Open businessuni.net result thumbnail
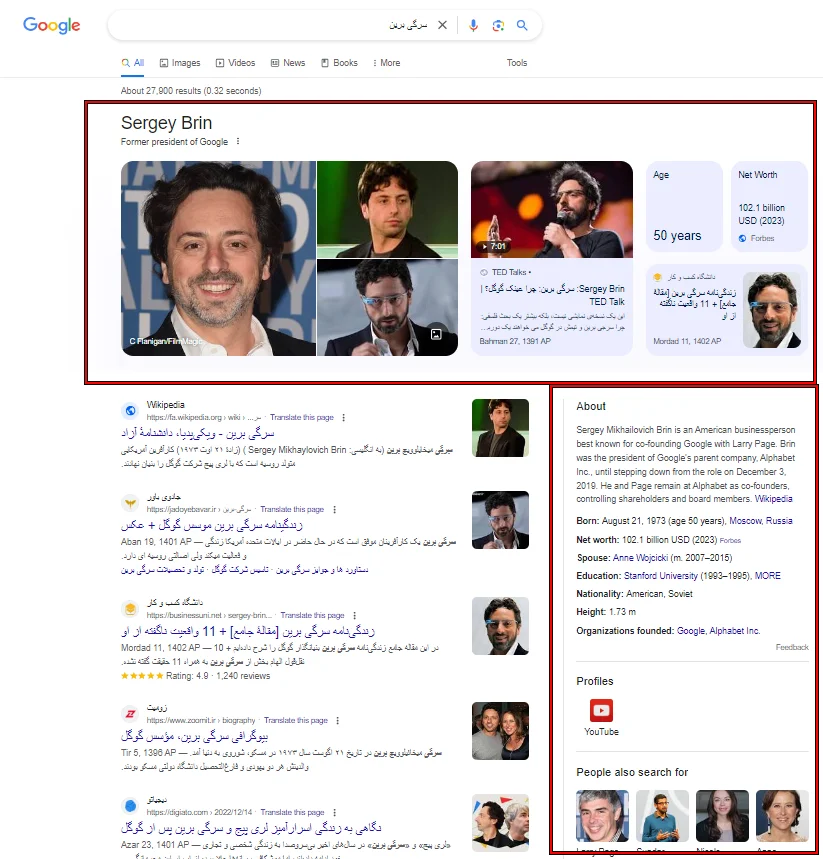 pos(500,626)
